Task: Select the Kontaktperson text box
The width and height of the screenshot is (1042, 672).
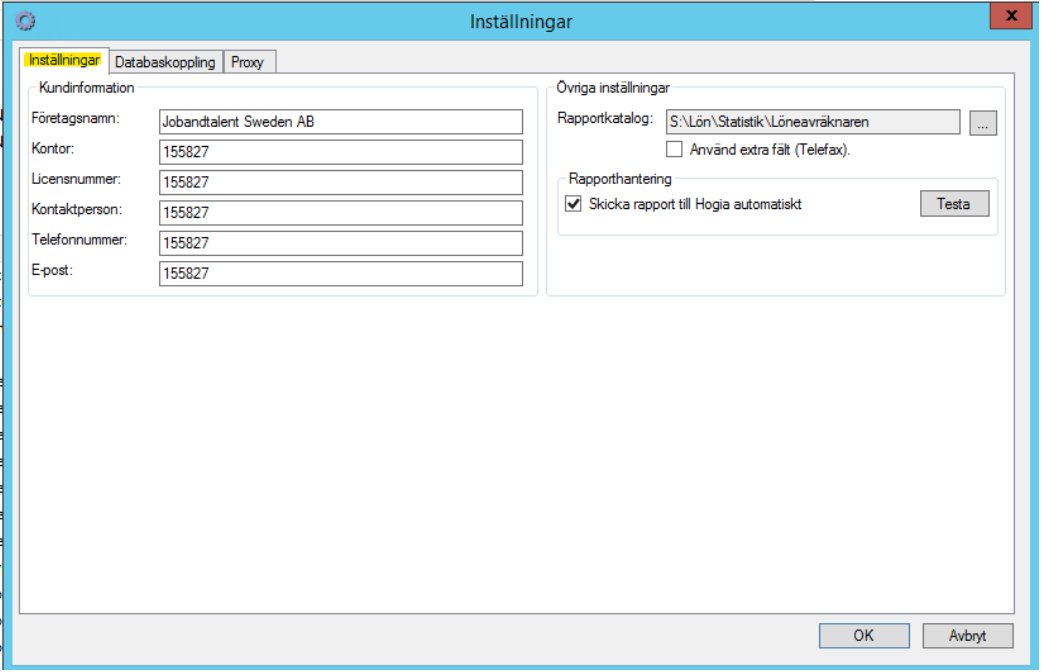Action: pos(340,213)
